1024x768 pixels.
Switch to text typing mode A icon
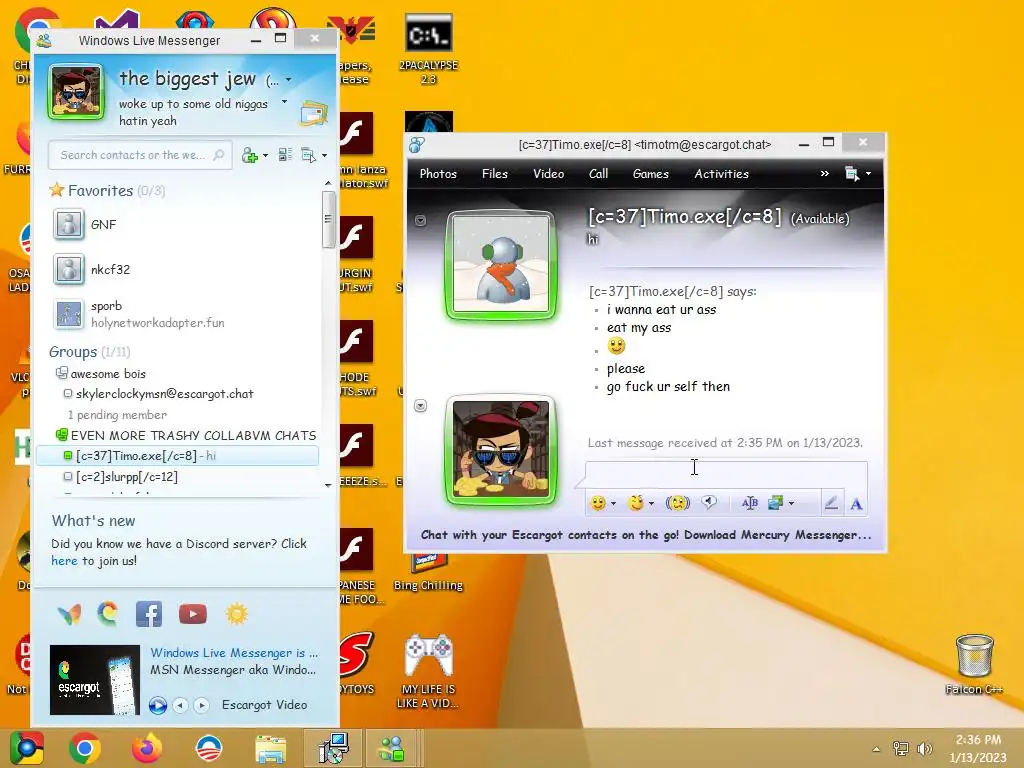[x=856, y=504]
